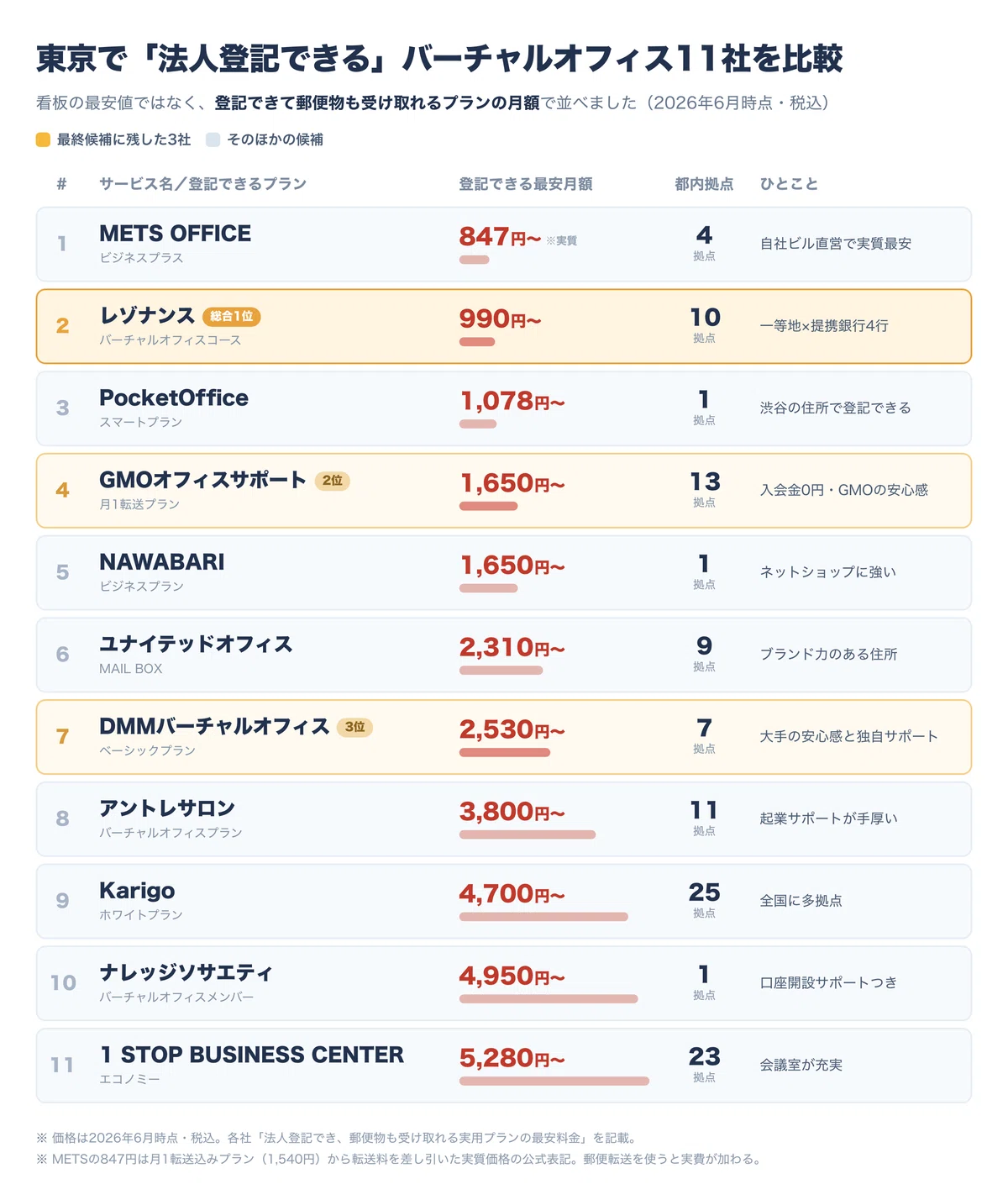Click the price bar under 4,700円 for Karigo
The height and width of the screenshot is (1200, 1008).
coord(543,917)
